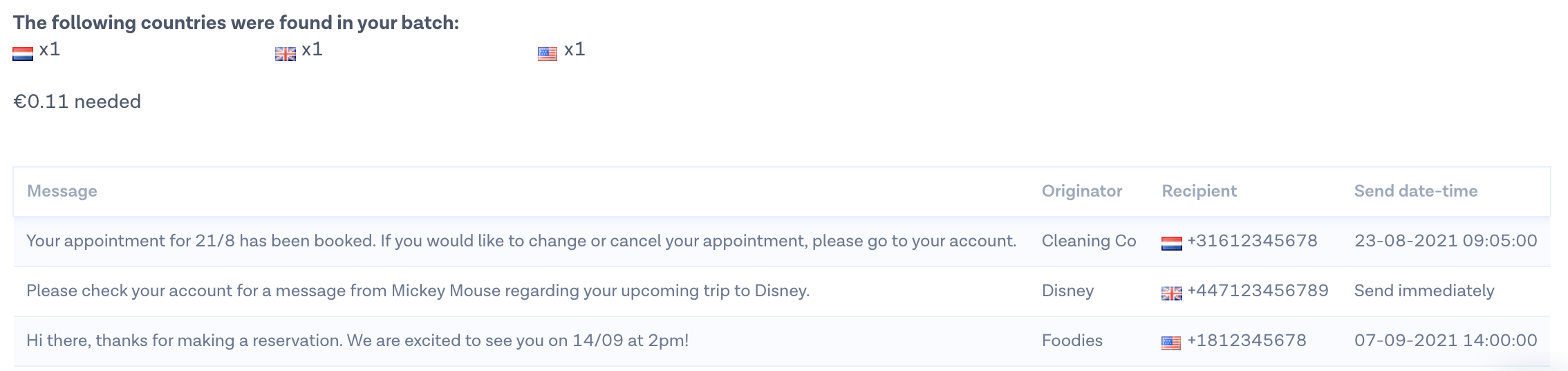Click UK flag beside +447123456789
This screenshot has height=371, width=1568.
tap(1171, 293)
